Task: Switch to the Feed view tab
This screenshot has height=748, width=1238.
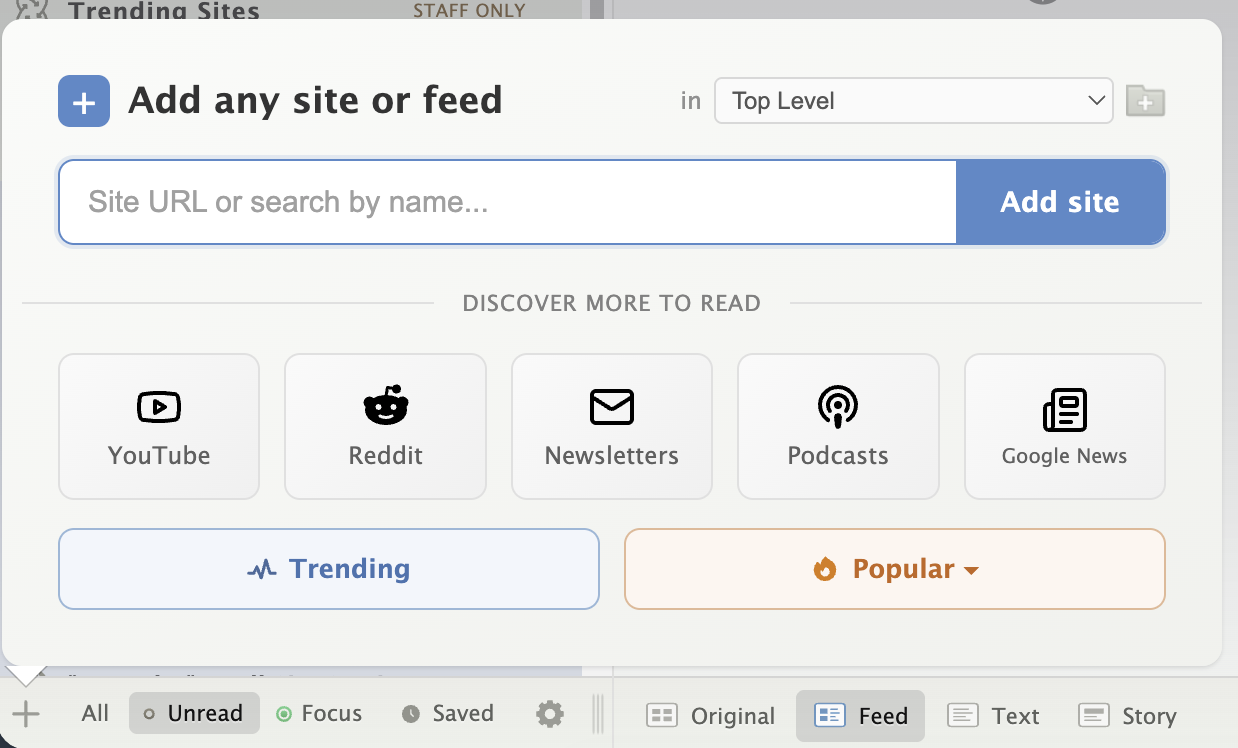Action: click(860, 716)
